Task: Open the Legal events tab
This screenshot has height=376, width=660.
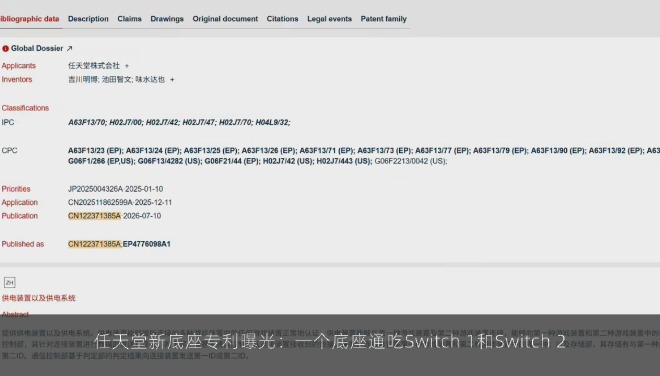Action: point(329,19)
